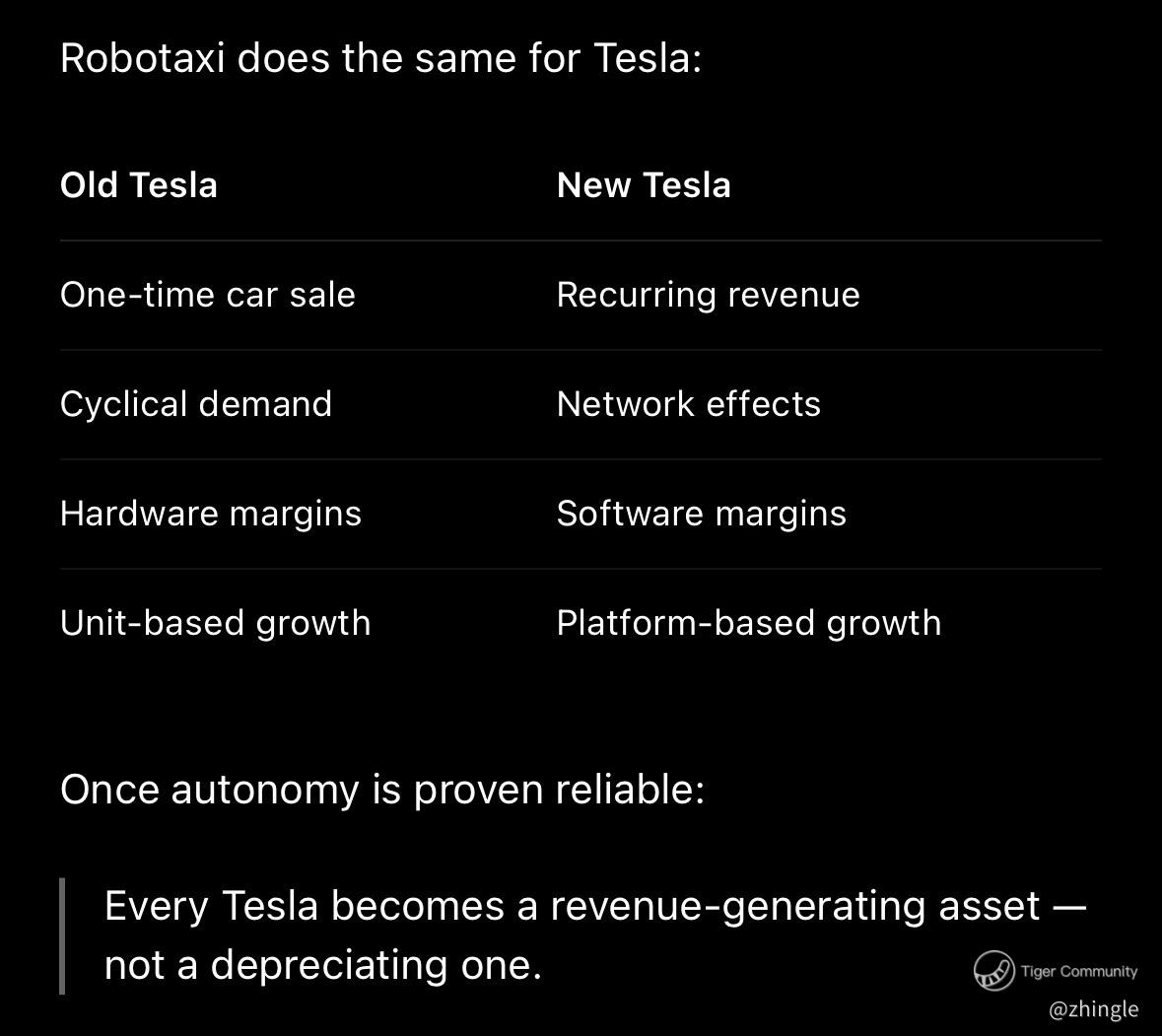
Task: Click the Hardware margins cell
Action: tap(211, 515)
